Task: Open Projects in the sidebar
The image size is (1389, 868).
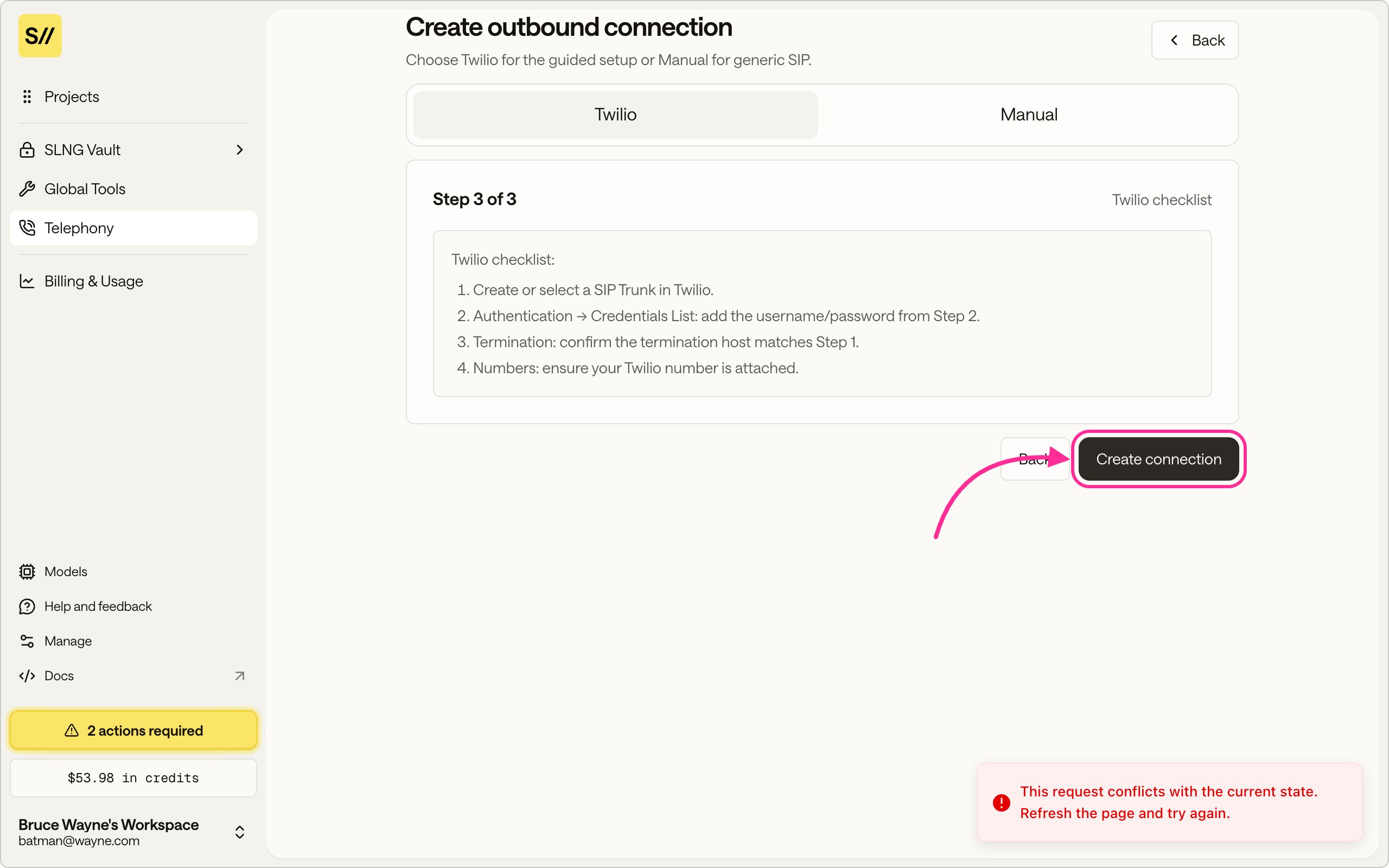Action: tap(133, 97)
